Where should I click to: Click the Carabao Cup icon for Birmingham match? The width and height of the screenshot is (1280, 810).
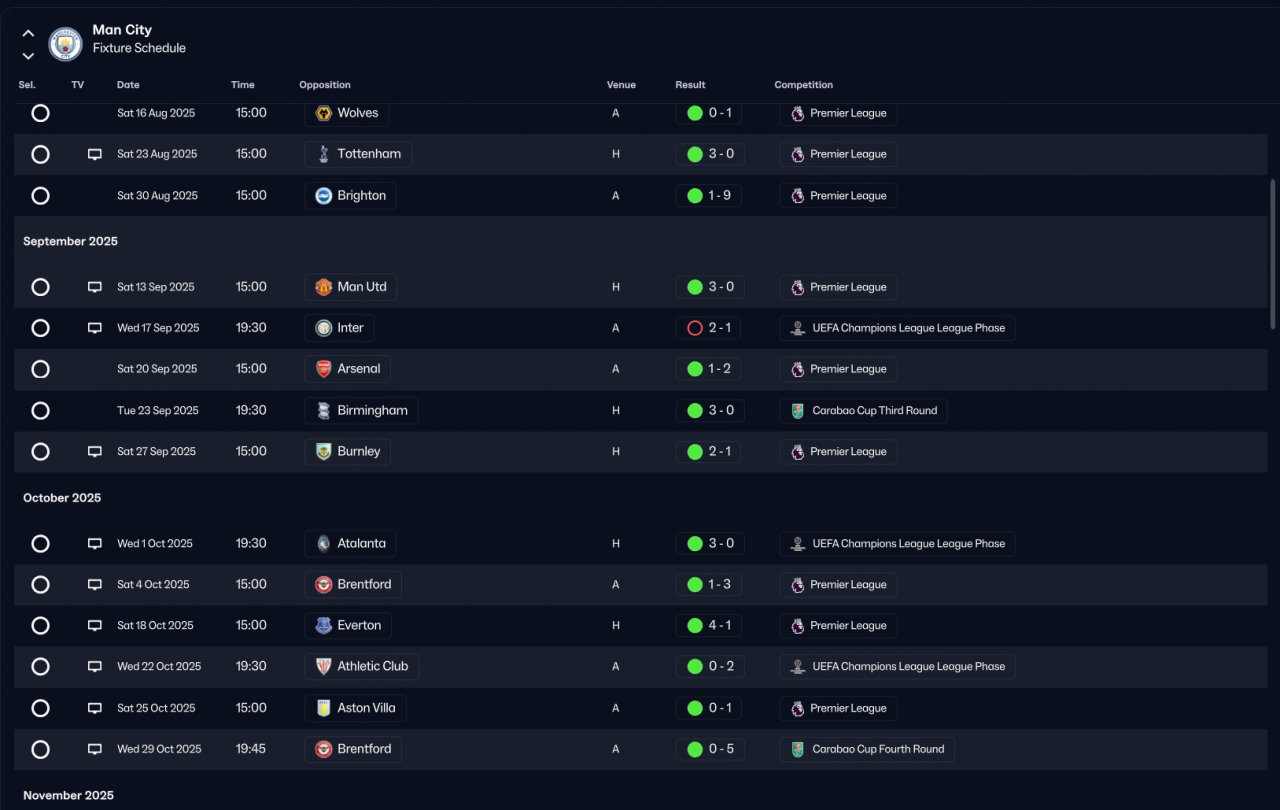797,411
